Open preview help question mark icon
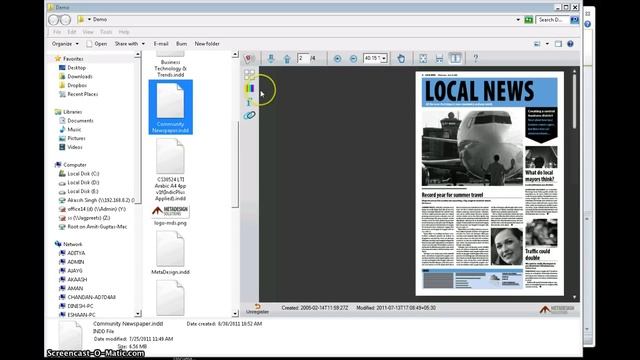640x360 pixels. pyautogui.click(x=476, y=58)
